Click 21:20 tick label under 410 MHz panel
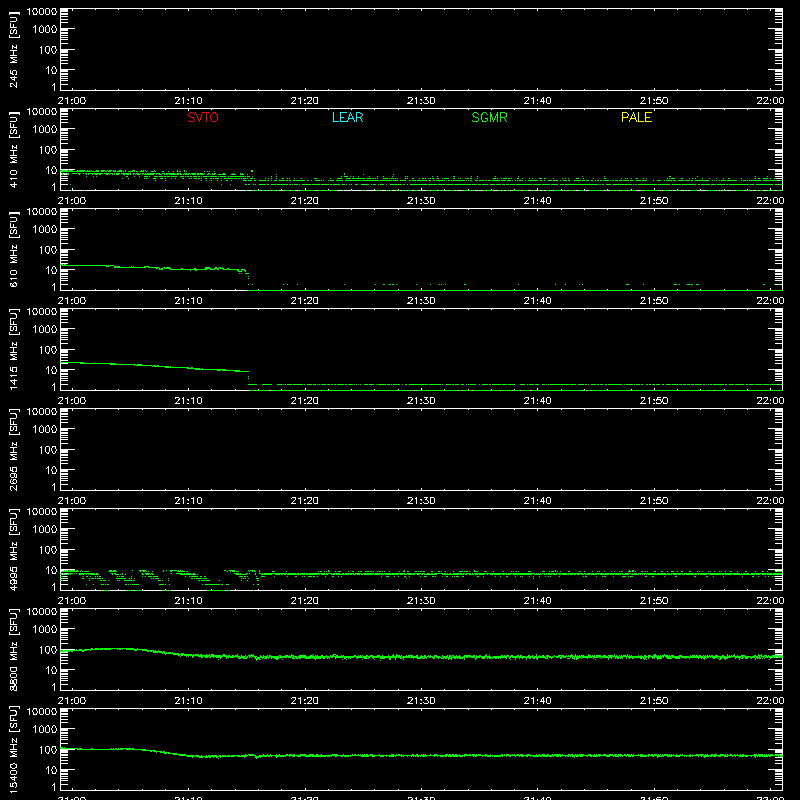The image size is (800, 800). (305, 201)
